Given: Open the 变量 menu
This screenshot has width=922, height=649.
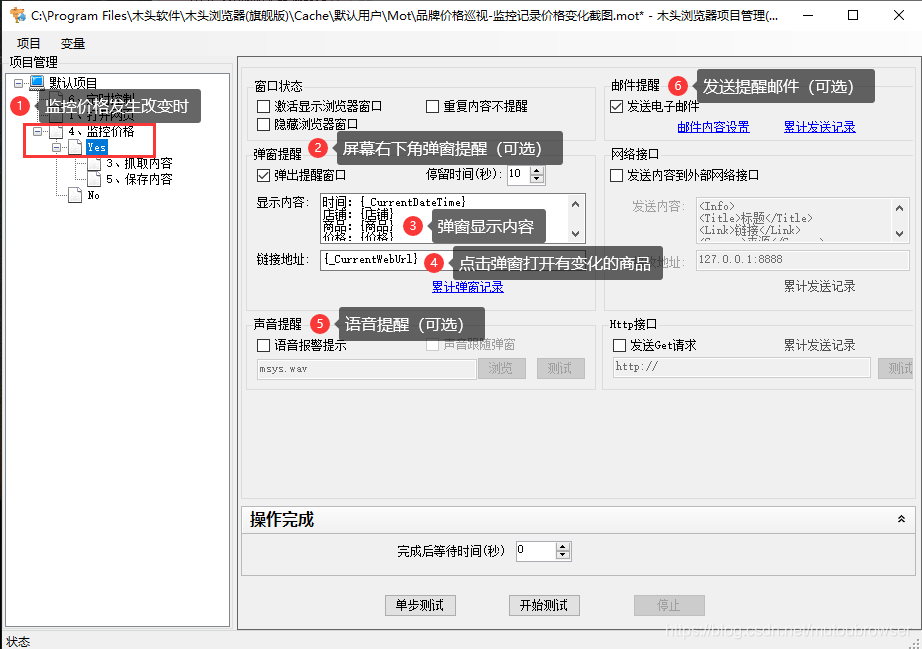Looking at the screenshot, I should (72, 44).
